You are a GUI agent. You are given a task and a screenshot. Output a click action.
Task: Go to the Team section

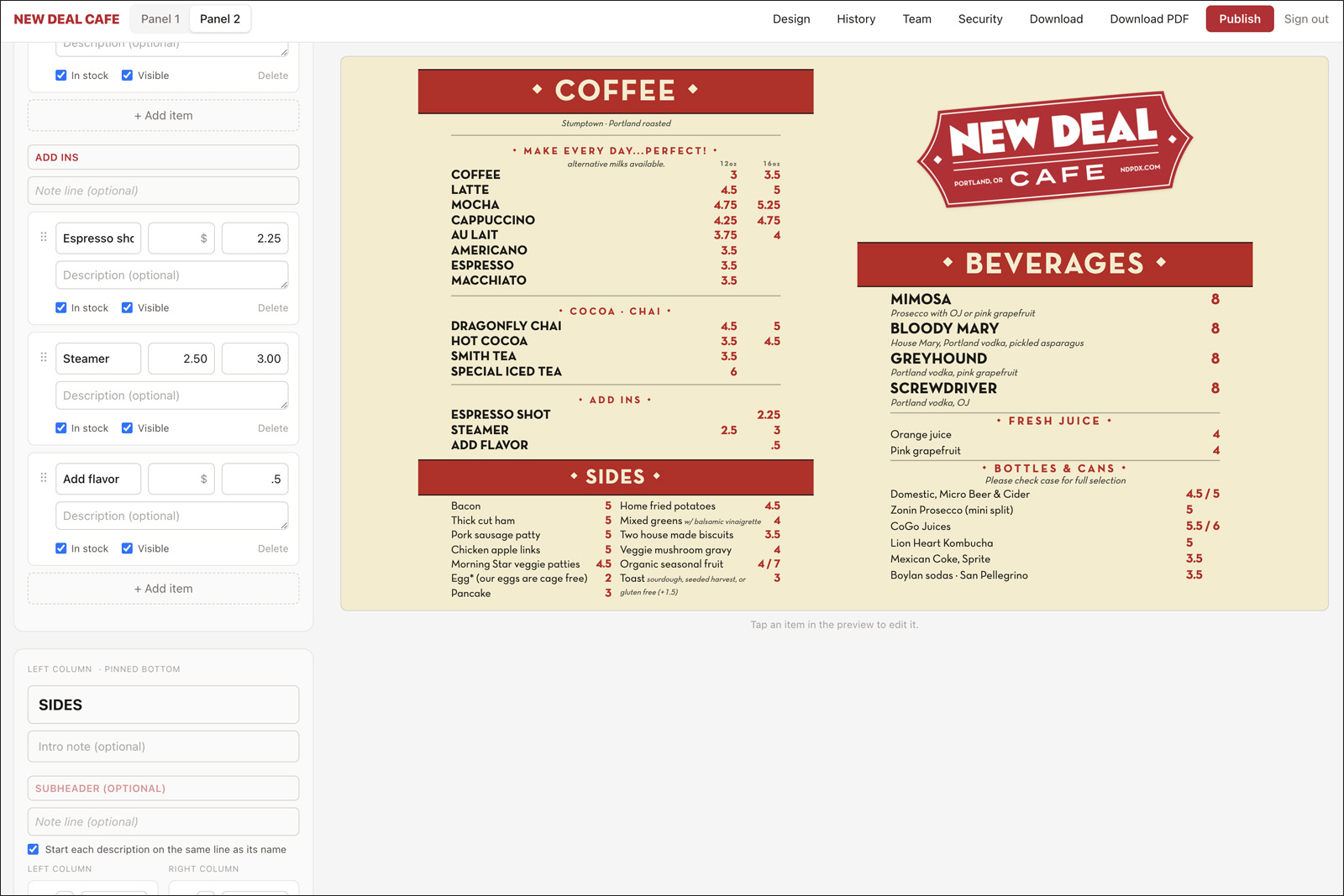click(917, 18)
